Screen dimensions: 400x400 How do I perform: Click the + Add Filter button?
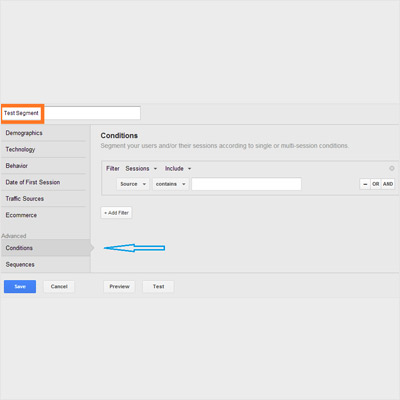pos(116,213)
